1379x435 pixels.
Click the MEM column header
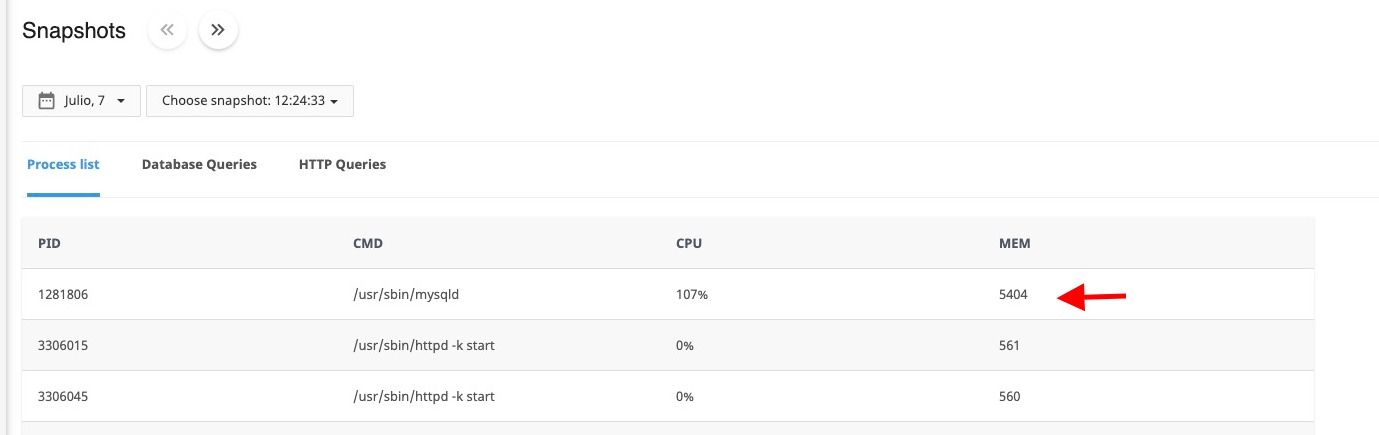[x=1014, y=243]
